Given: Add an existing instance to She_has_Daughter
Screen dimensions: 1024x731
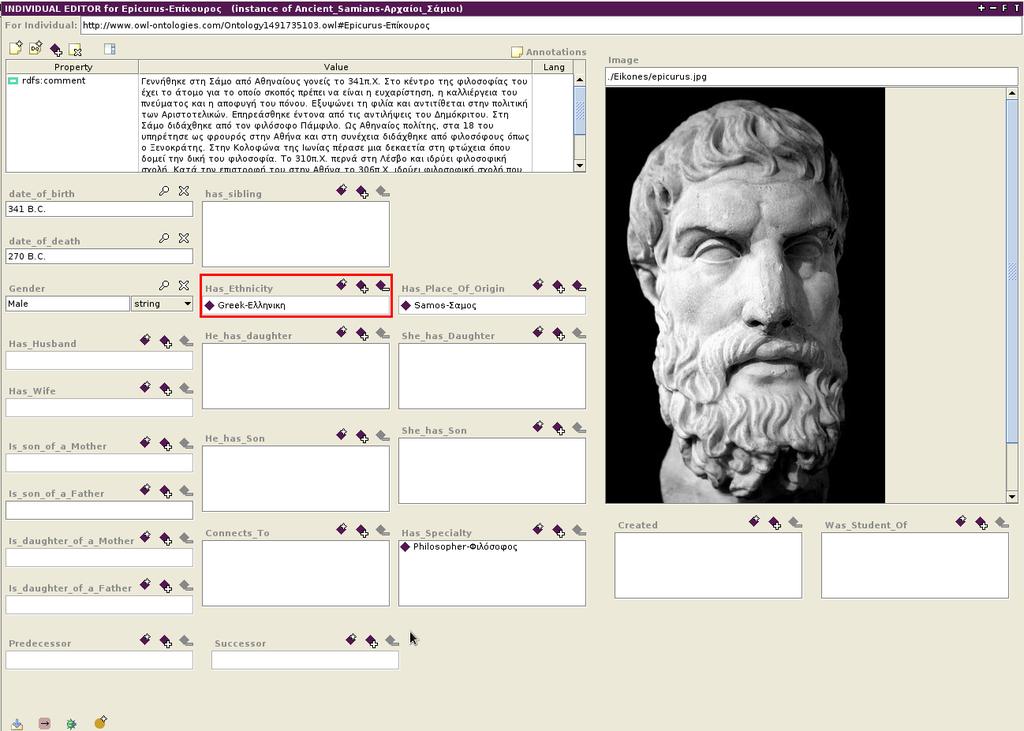Looking at the screenshot, I should pos(559,334).
